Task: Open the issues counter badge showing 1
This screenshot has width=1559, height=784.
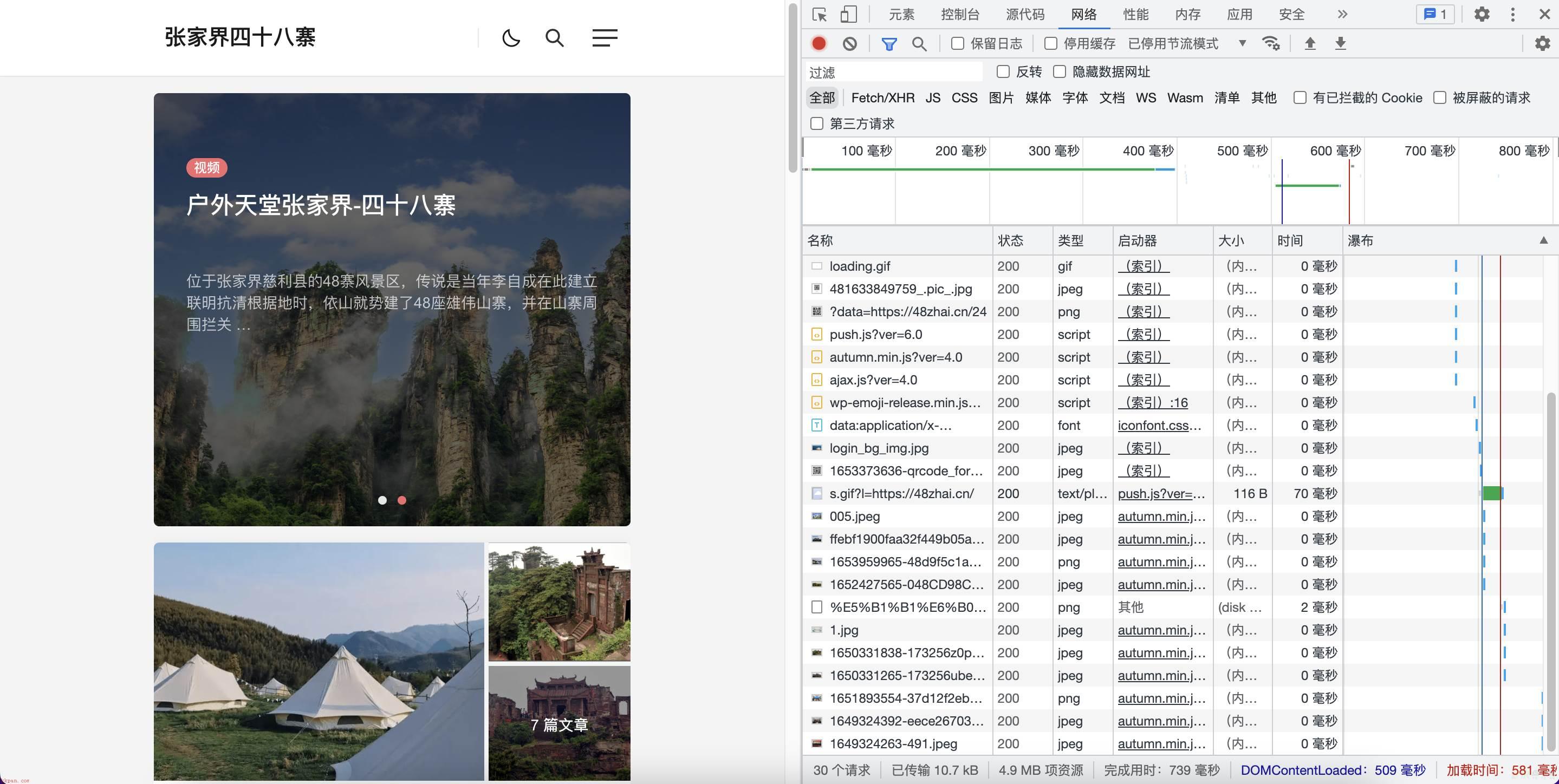Action: [x=1435, y=14]
